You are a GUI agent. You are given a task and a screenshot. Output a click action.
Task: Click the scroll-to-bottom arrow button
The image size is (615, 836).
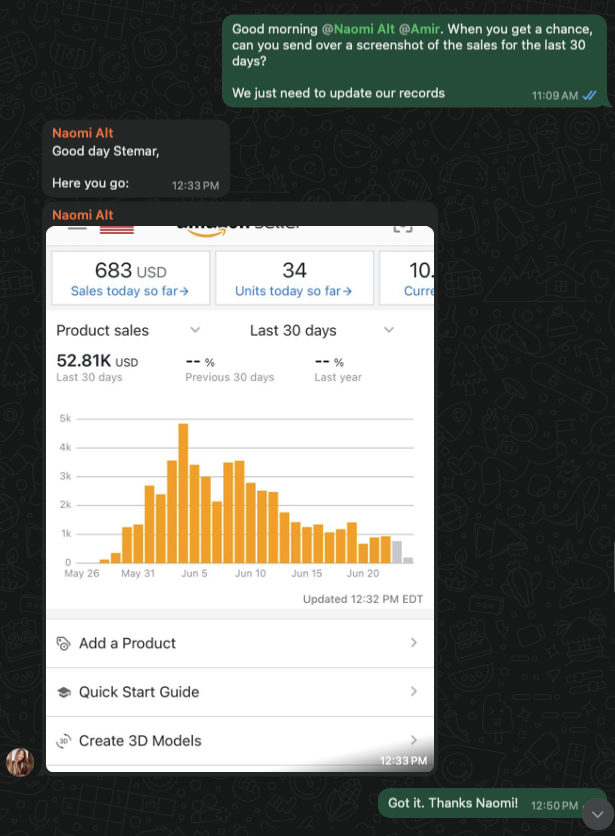pos(596,813)
